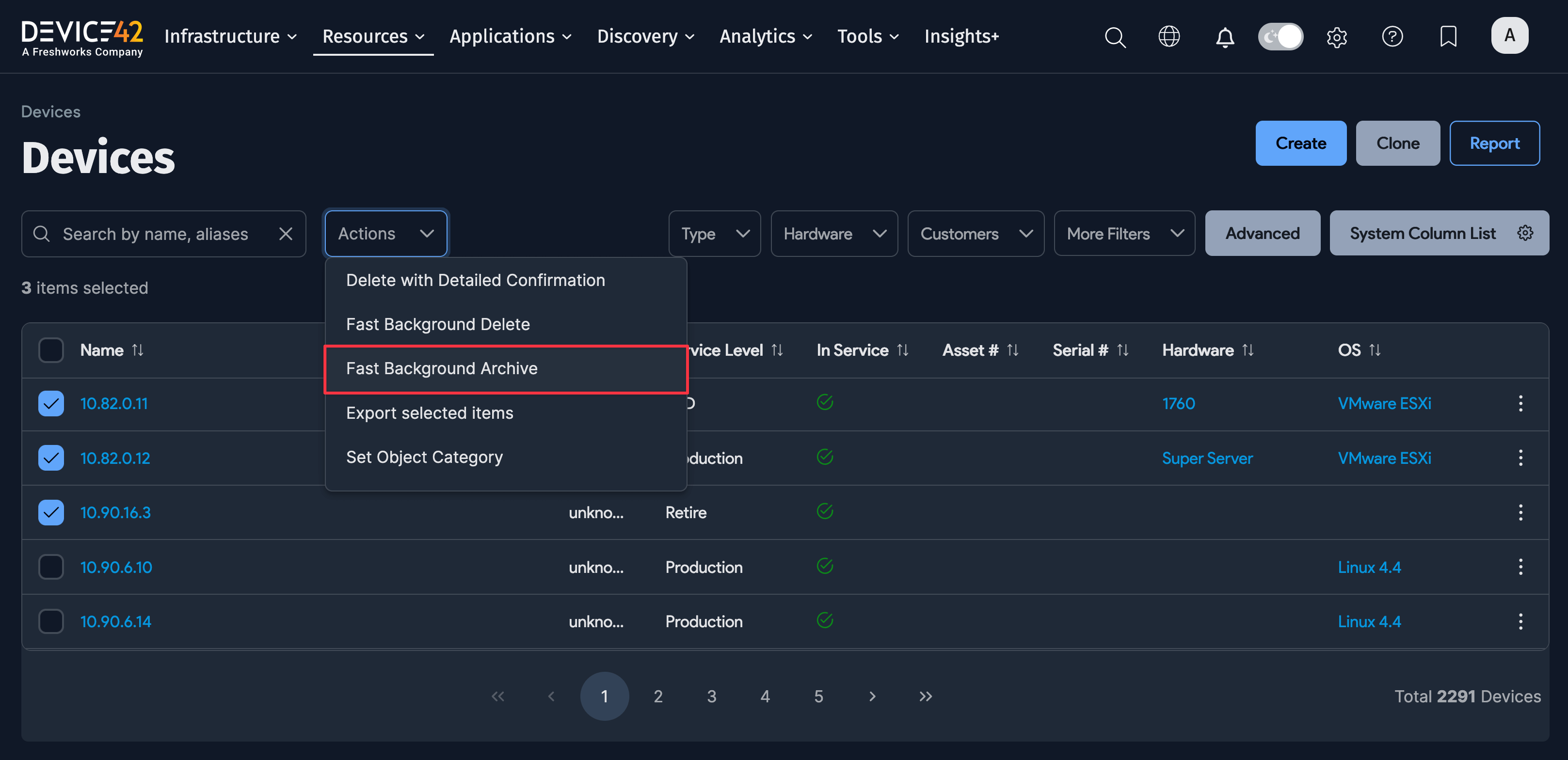The image size is (1568, 760).
Task: Open the Analytics navigation menu
Action: tap(765, 36)
